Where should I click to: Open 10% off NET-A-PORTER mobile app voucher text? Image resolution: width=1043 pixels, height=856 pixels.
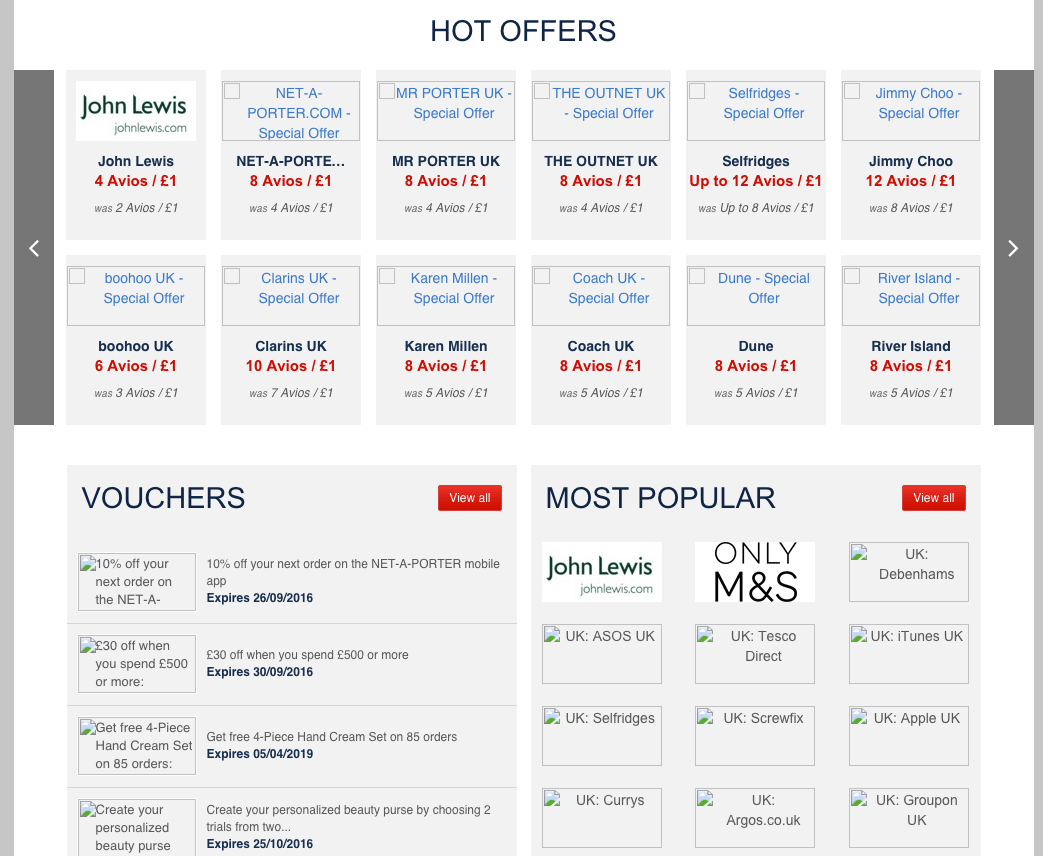353,572
